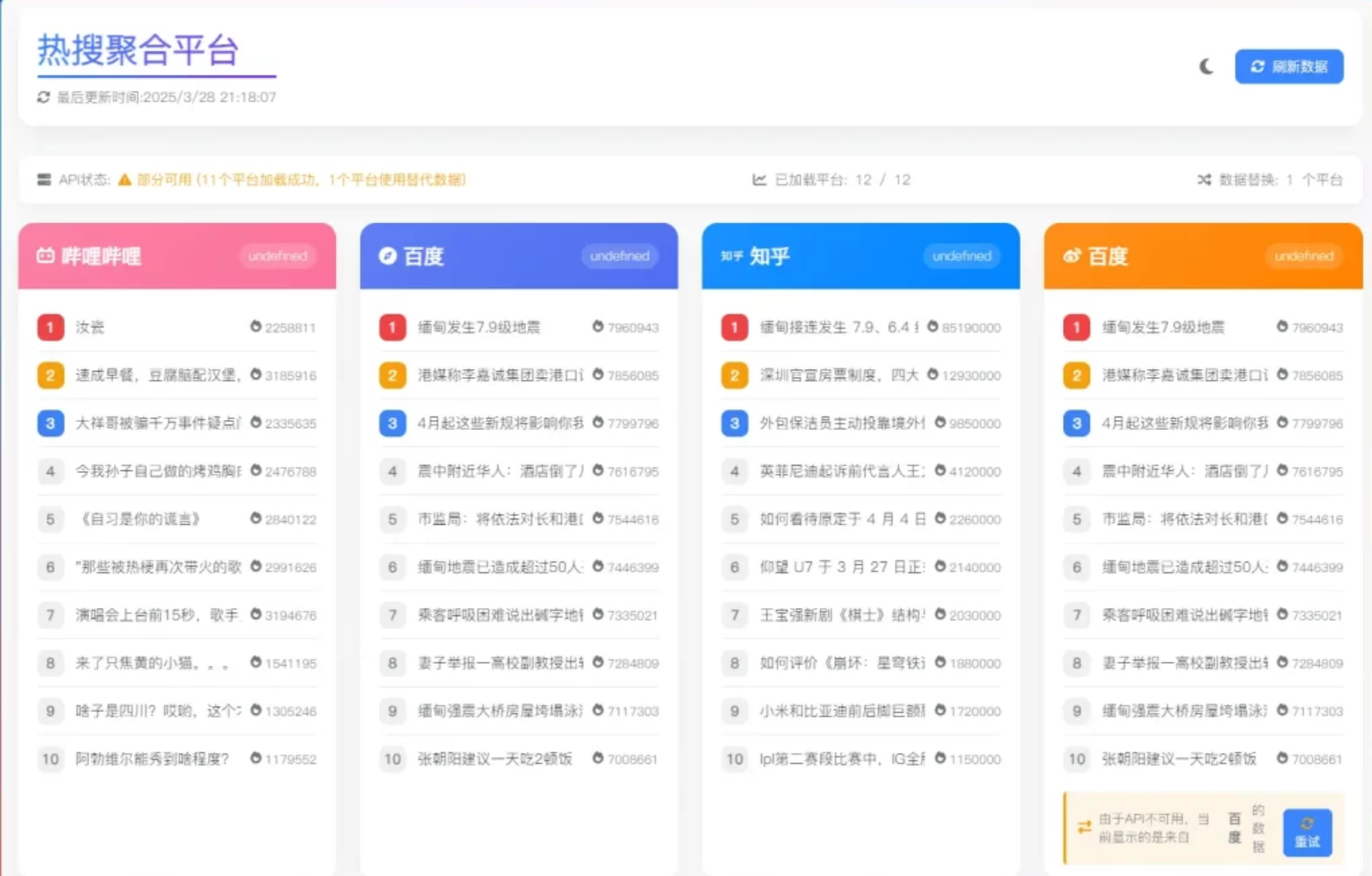
Task: Click the chart icon beside 已加载平台
Action: click(x=759, y=179)
